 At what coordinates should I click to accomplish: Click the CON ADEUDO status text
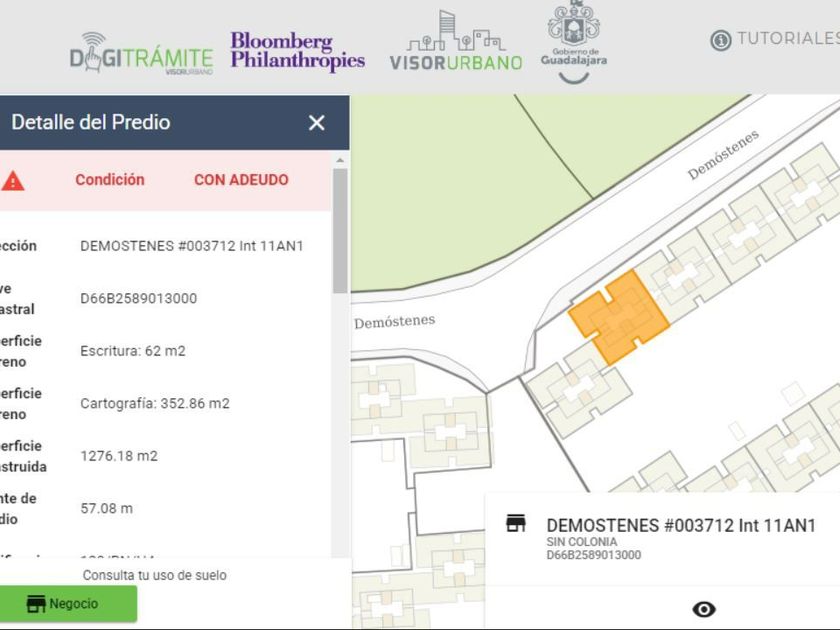(x=241, y=180)
